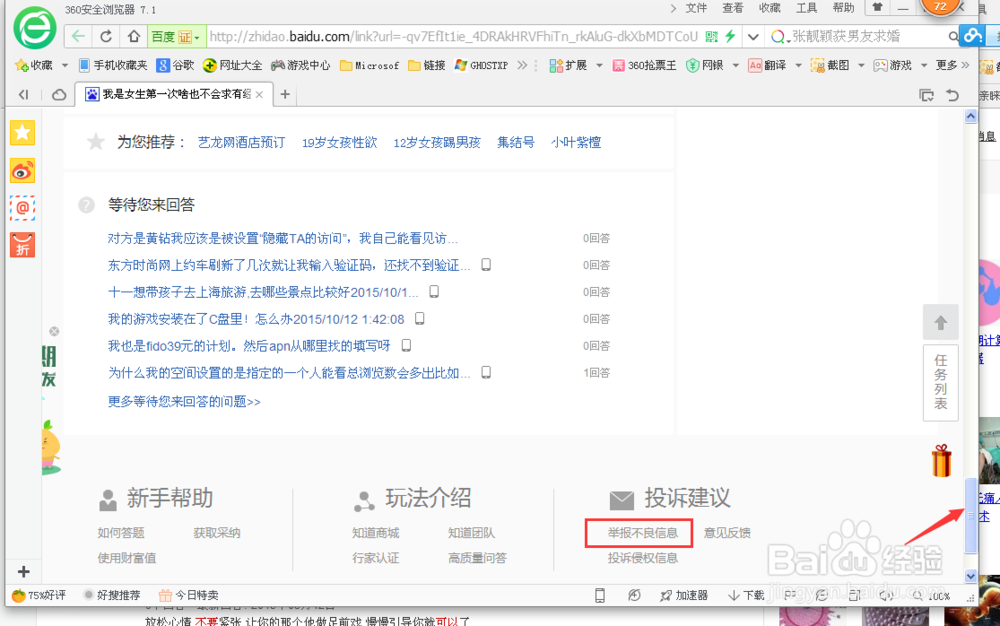Open 更多等待您来回答的问题 link
The width and height of the screenshot is (1000, 626).
tap(183, 402)
